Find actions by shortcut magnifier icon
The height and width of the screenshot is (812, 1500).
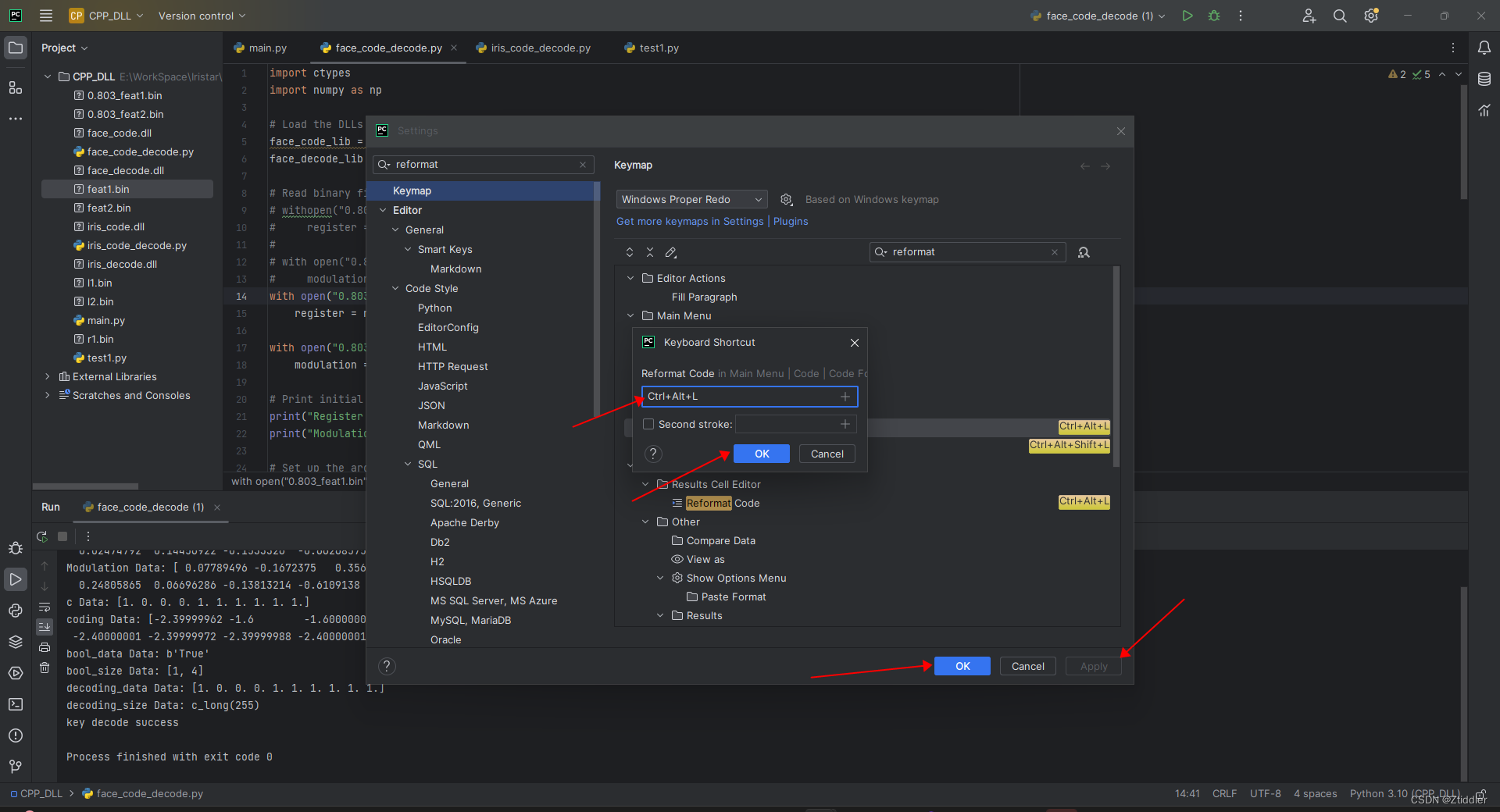[1084, 252]
